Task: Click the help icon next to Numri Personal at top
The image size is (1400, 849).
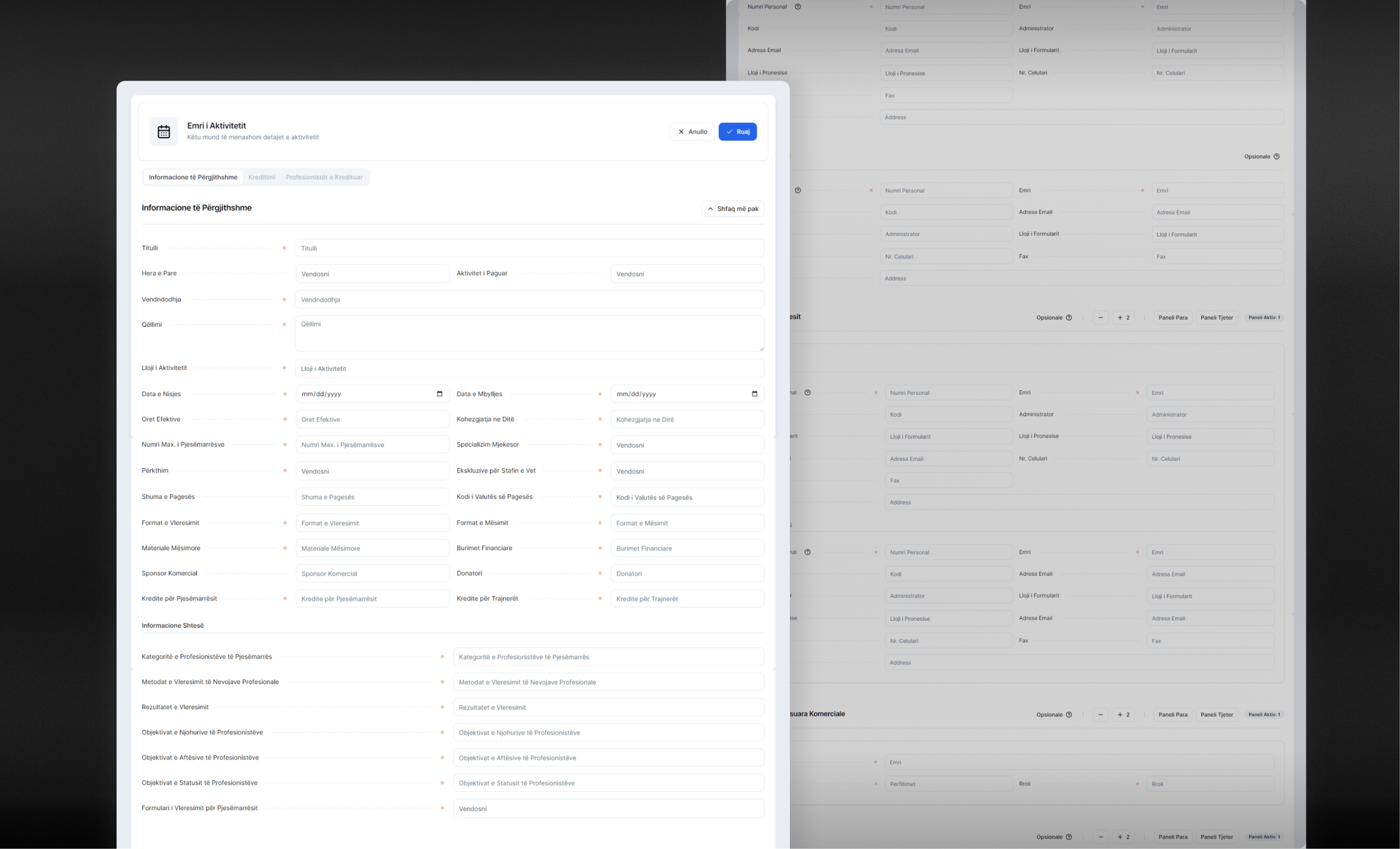Action: [797, 7]
